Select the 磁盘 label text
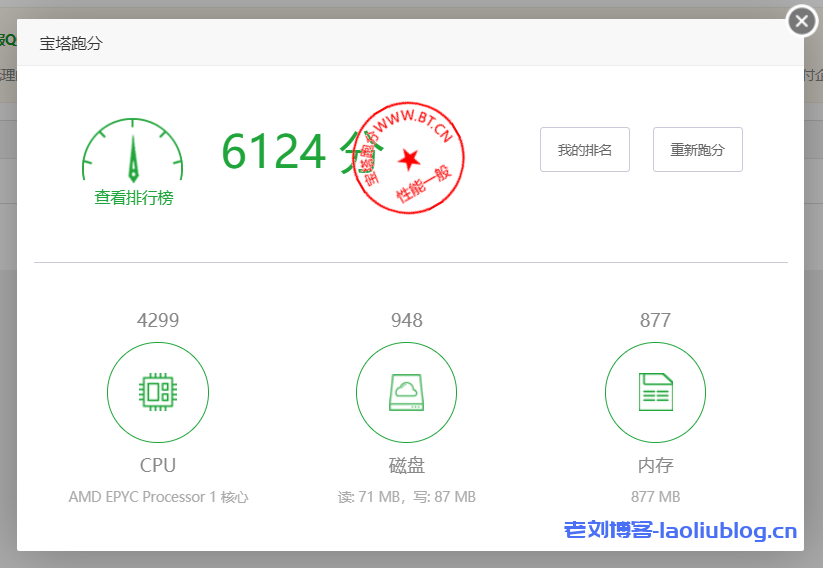Image resolution: width=823 pixels, height=568 pixels. pos(406,465)
